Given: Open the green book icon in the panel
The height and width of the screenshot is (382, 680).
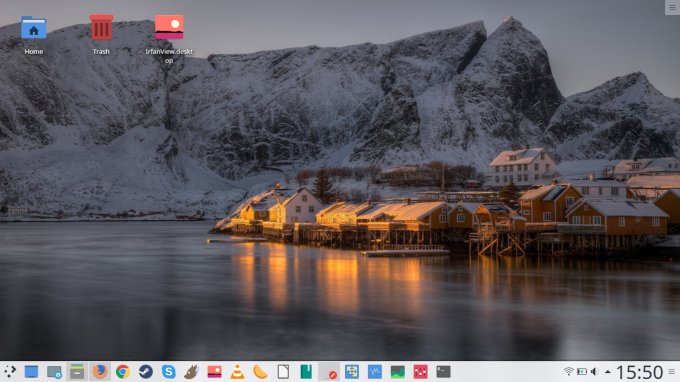Looking at the screenshot, I should (306, 372).
